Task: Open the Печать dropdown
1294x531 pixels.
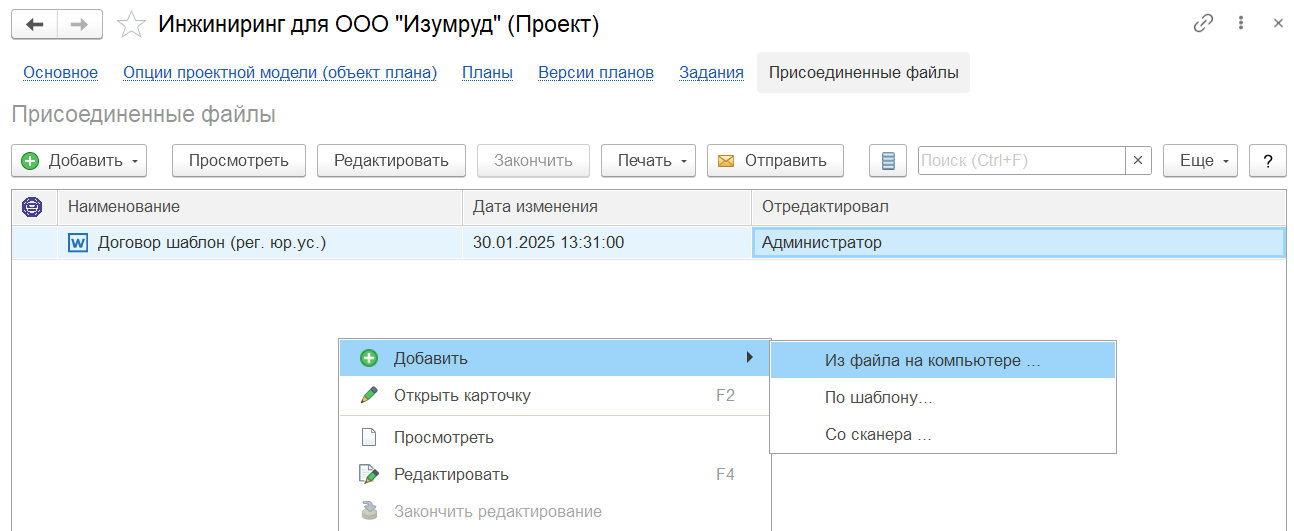Action: (x=648, y=161)
